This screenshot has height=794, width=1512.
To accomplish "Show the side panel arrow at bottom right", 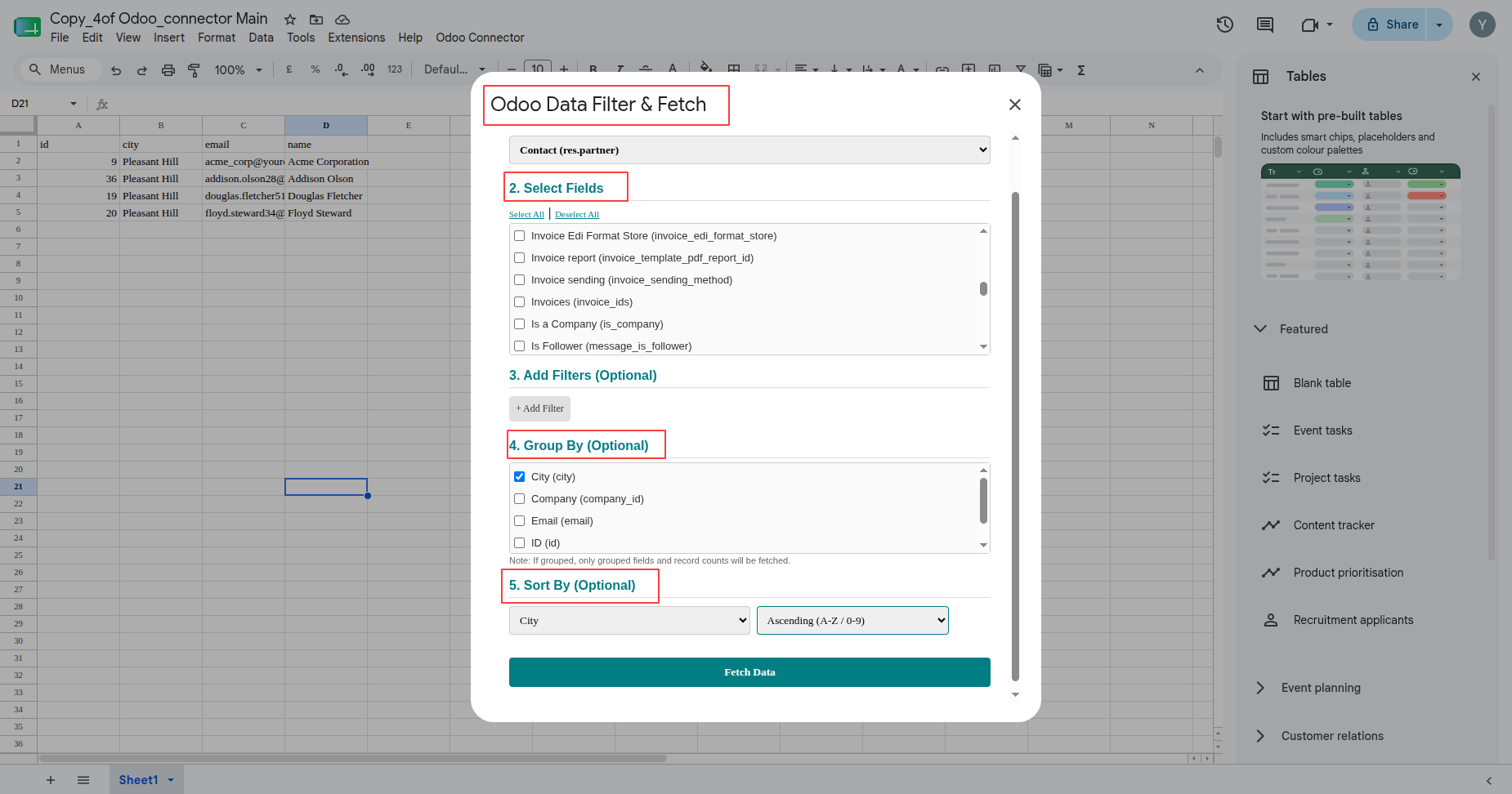I will [1489, 781].
